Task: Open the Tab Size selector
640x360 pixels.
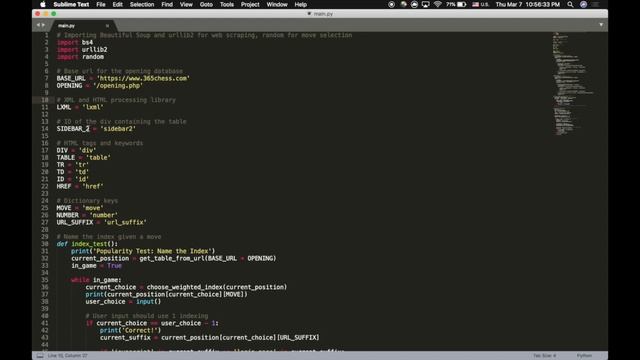Action: tap(544, 356)
